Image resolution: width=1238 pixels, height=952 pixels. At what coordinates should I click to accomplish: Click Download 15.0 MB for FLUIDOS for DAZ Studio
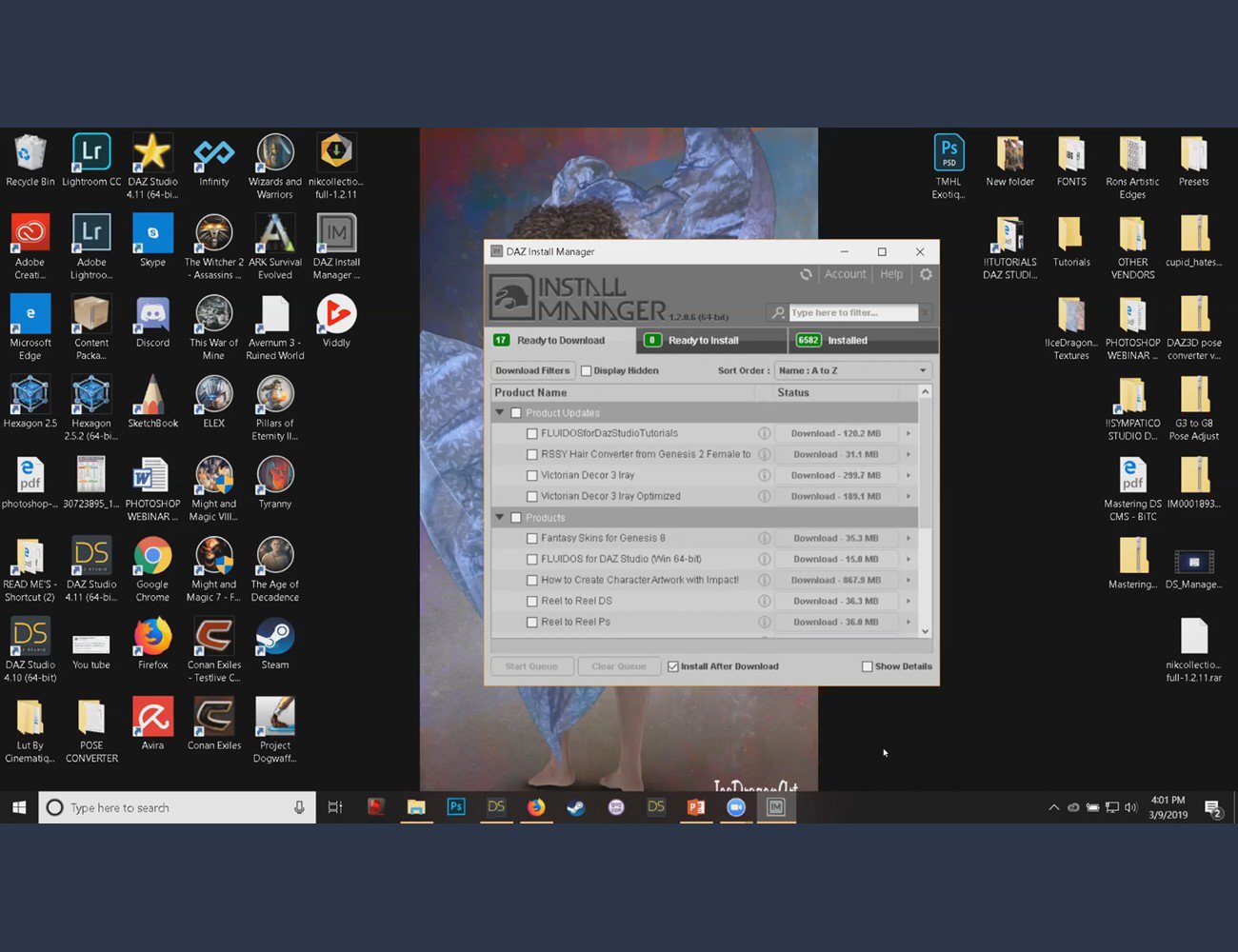pos(836,559)
